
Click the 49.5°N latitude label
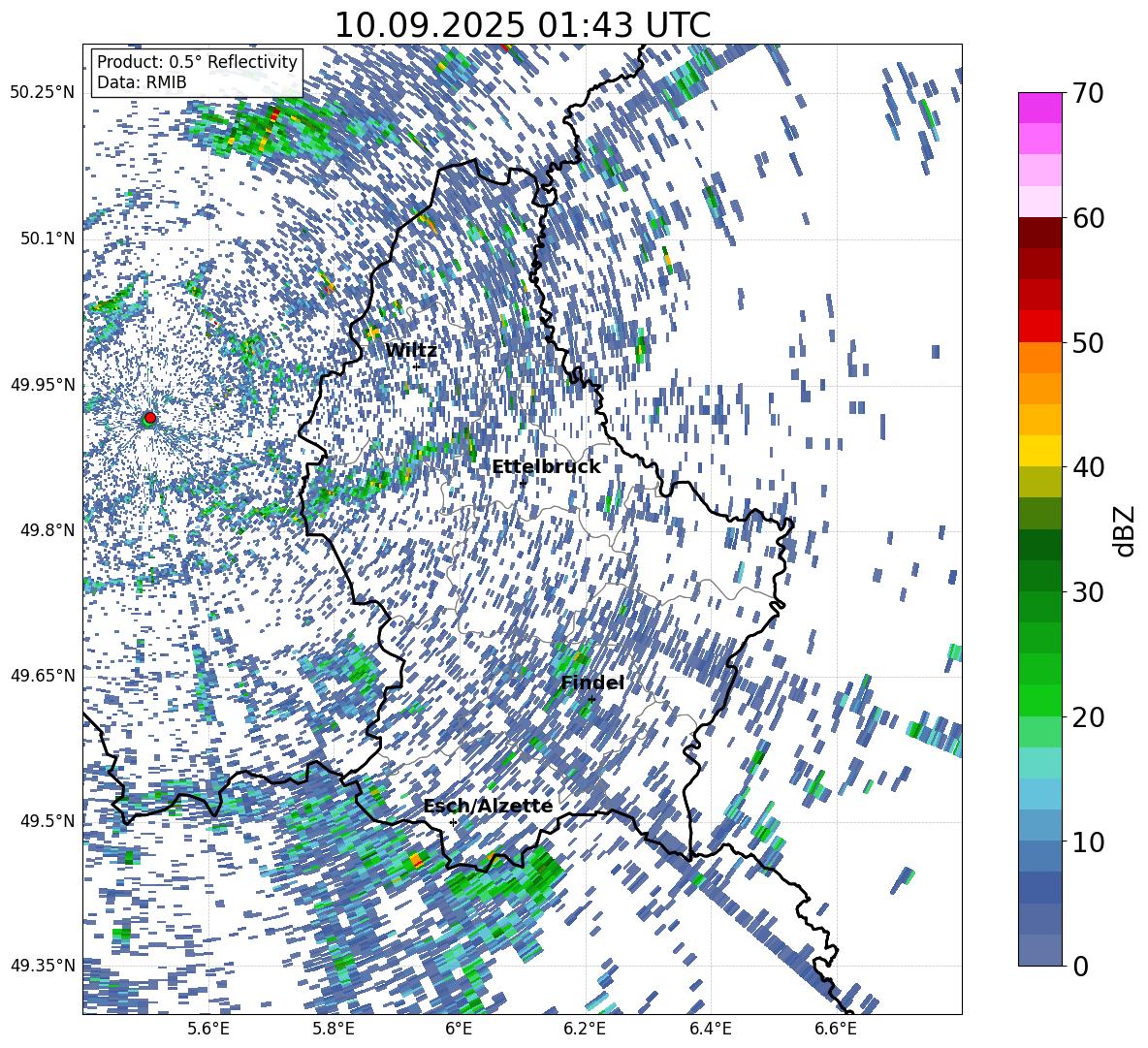tap(48, 820)
